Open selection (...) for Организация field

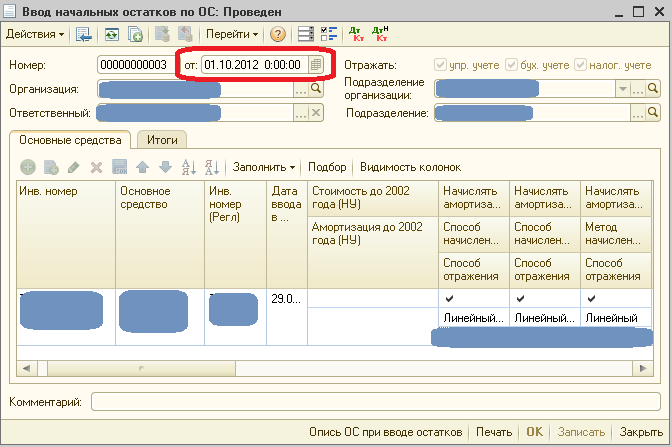[x=301, y=89]
